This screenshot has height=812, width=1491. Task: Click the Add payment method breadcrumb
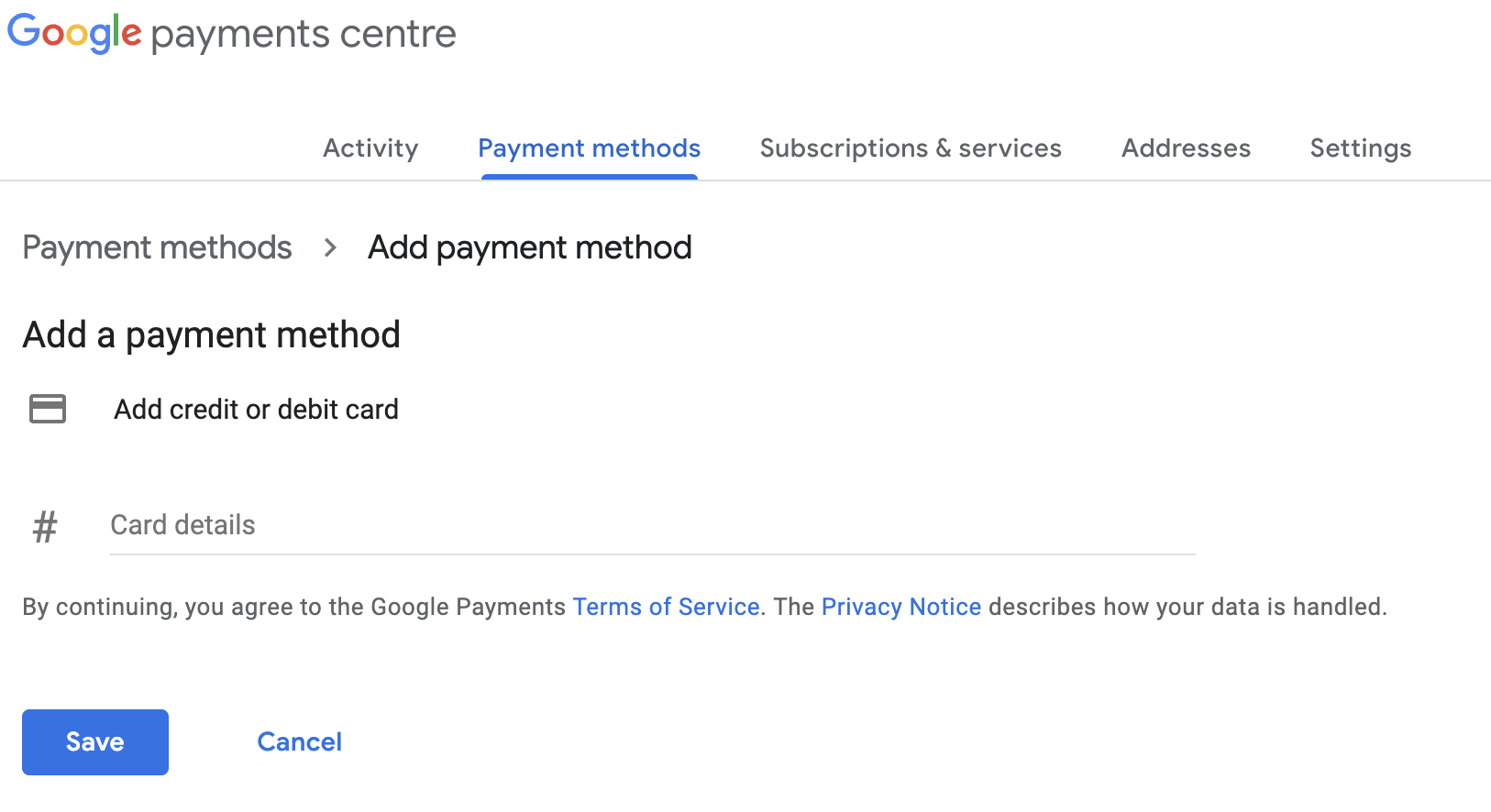(x=529, y=247)
